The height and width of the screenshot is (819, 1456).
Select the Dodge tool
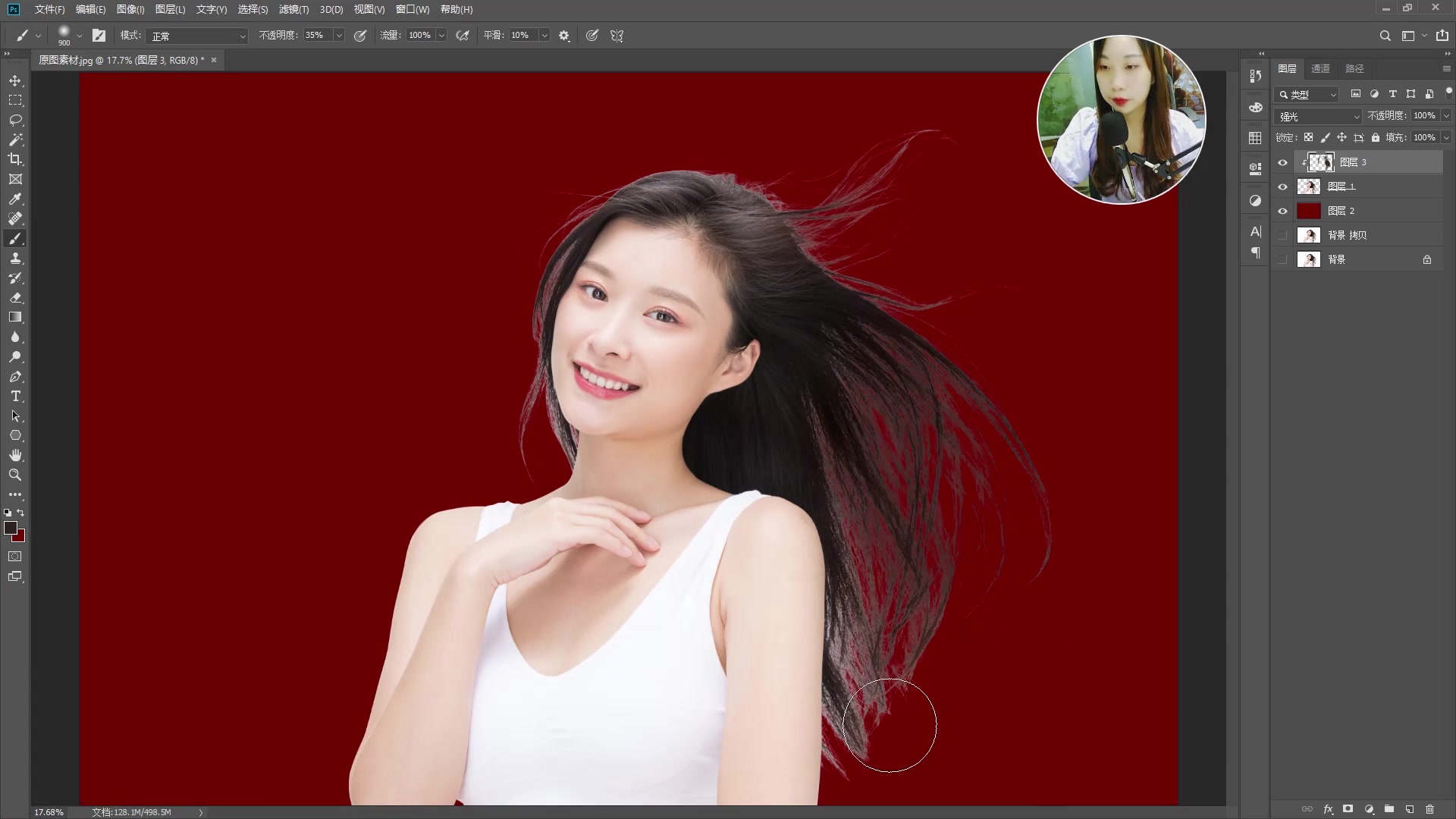(x=15, y=356)
